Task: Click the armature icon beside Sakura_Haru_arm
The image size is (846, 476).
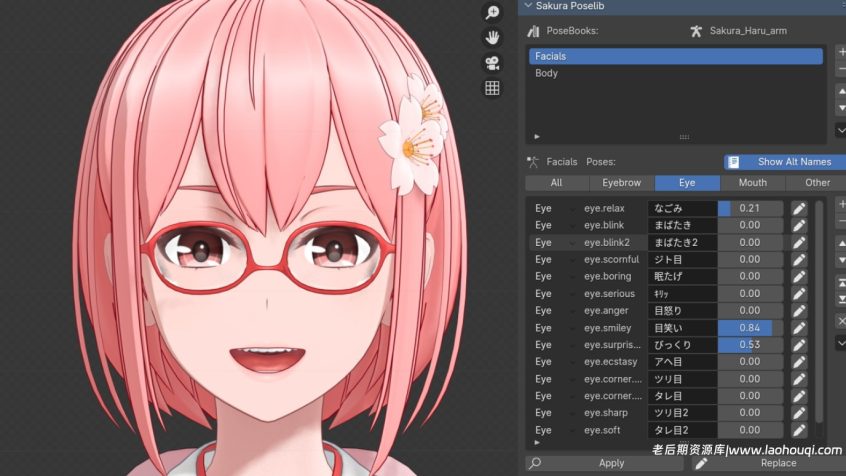Action: 696,31
